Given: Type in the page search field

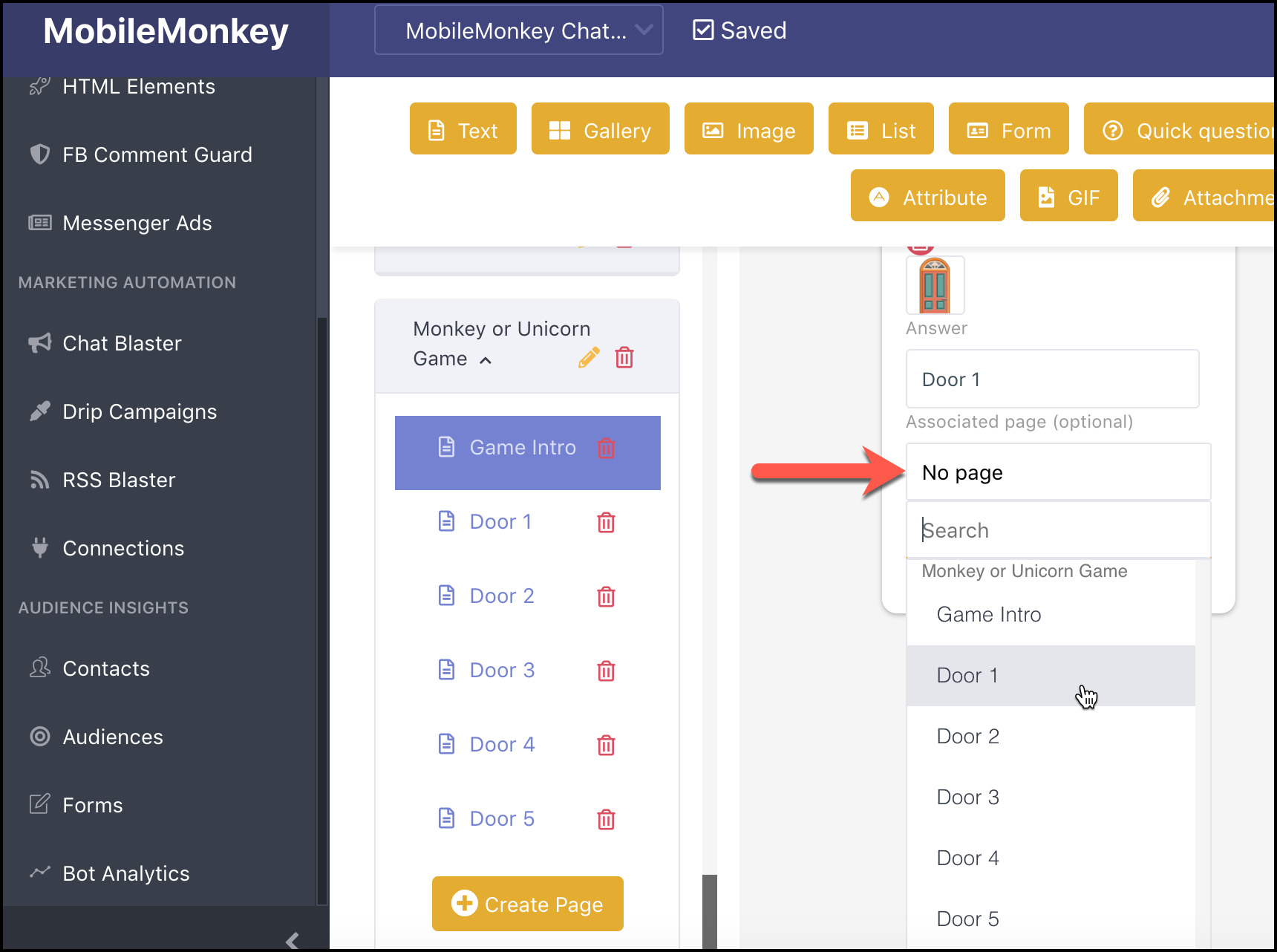Looking at the screenshot, I should tap(1057, 529).
